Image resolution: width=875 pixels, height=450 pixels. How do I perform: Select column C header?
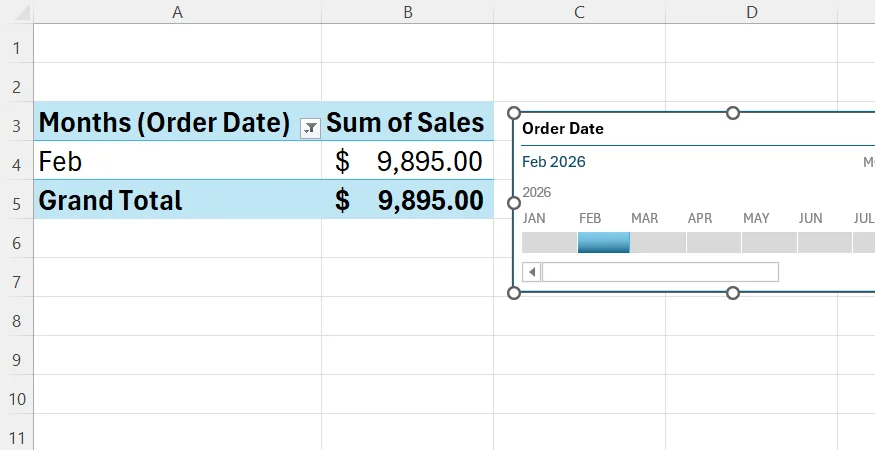click(x=579, y=12)
